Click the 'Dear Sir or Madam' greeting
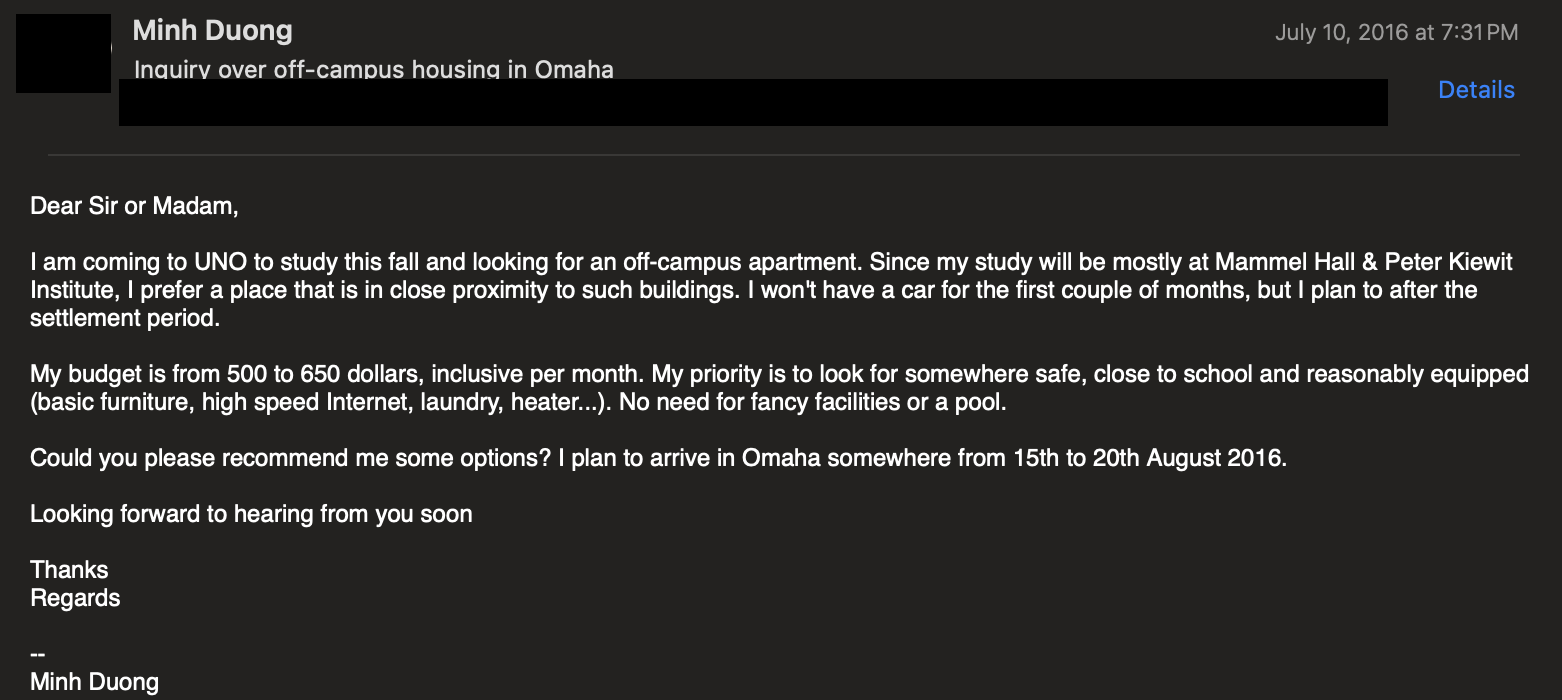Viewport: 1562px width, 700px height. pos(135,206)
